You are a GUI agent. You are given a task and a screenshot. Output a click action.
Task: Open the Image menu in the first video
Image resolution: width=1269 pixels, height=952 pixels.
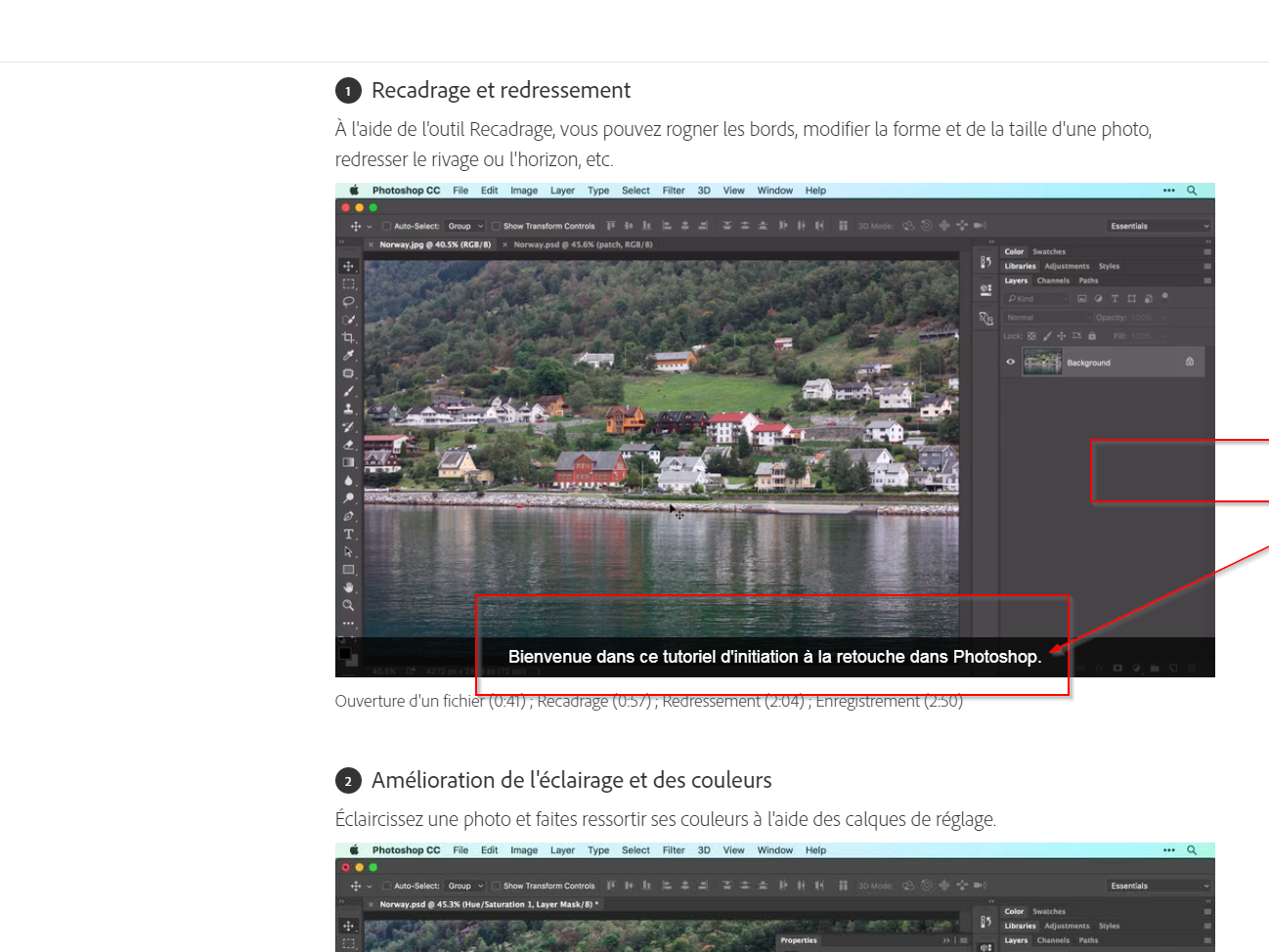tap(524, 191)
